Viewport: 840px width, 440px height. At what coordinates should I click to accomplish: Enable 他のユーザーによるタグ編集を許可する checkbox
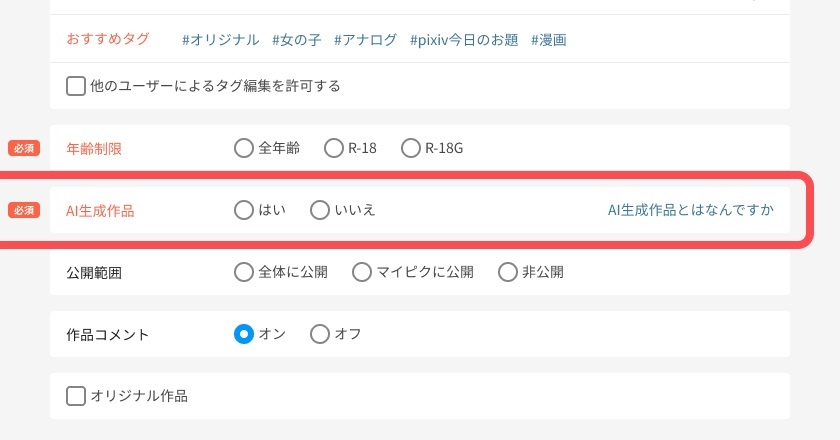pos(76,86)
